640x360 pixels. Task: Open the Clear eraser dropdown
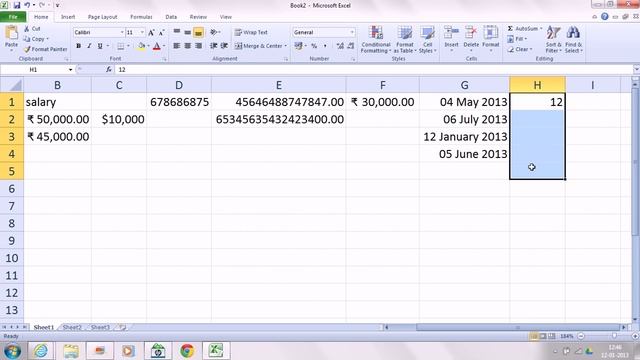[x=520, y=49]
